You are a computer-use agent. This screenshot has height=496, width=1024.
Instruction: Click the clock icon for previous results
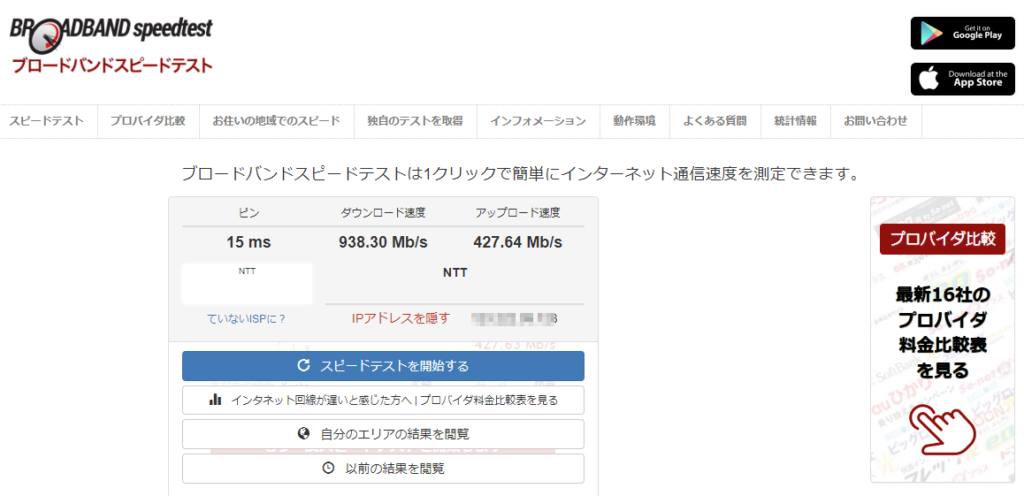click(x=328, y=468)
